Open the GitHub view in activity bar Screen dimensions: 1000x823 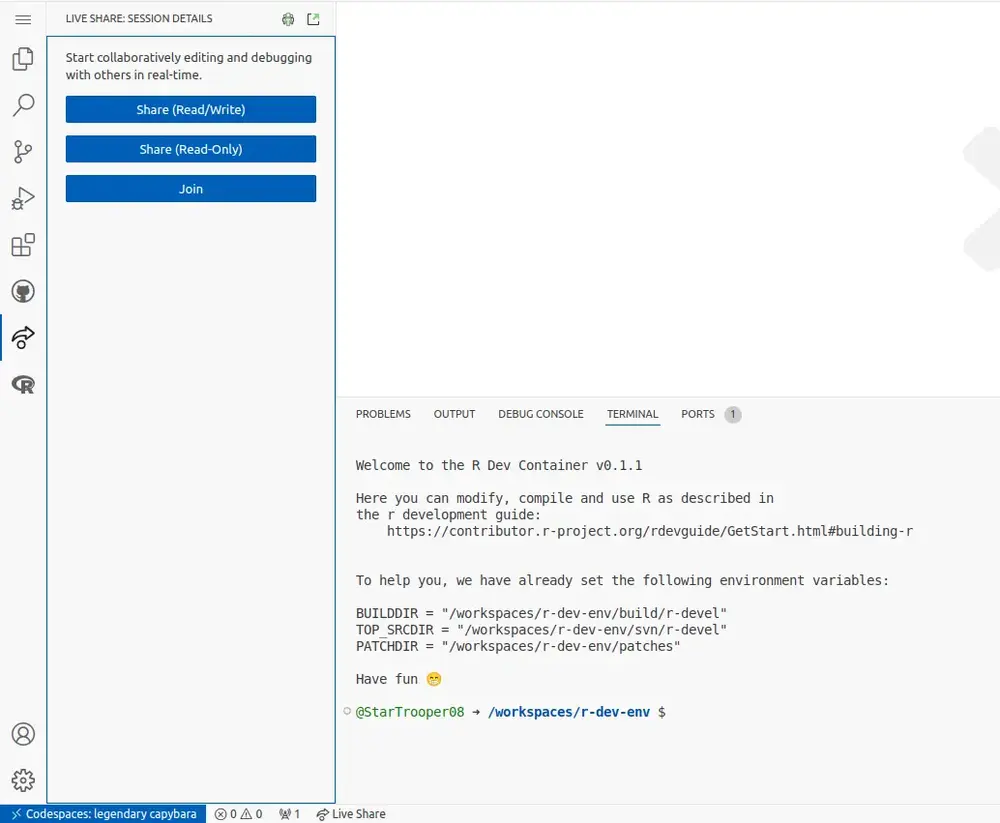[x=23, y=291]
